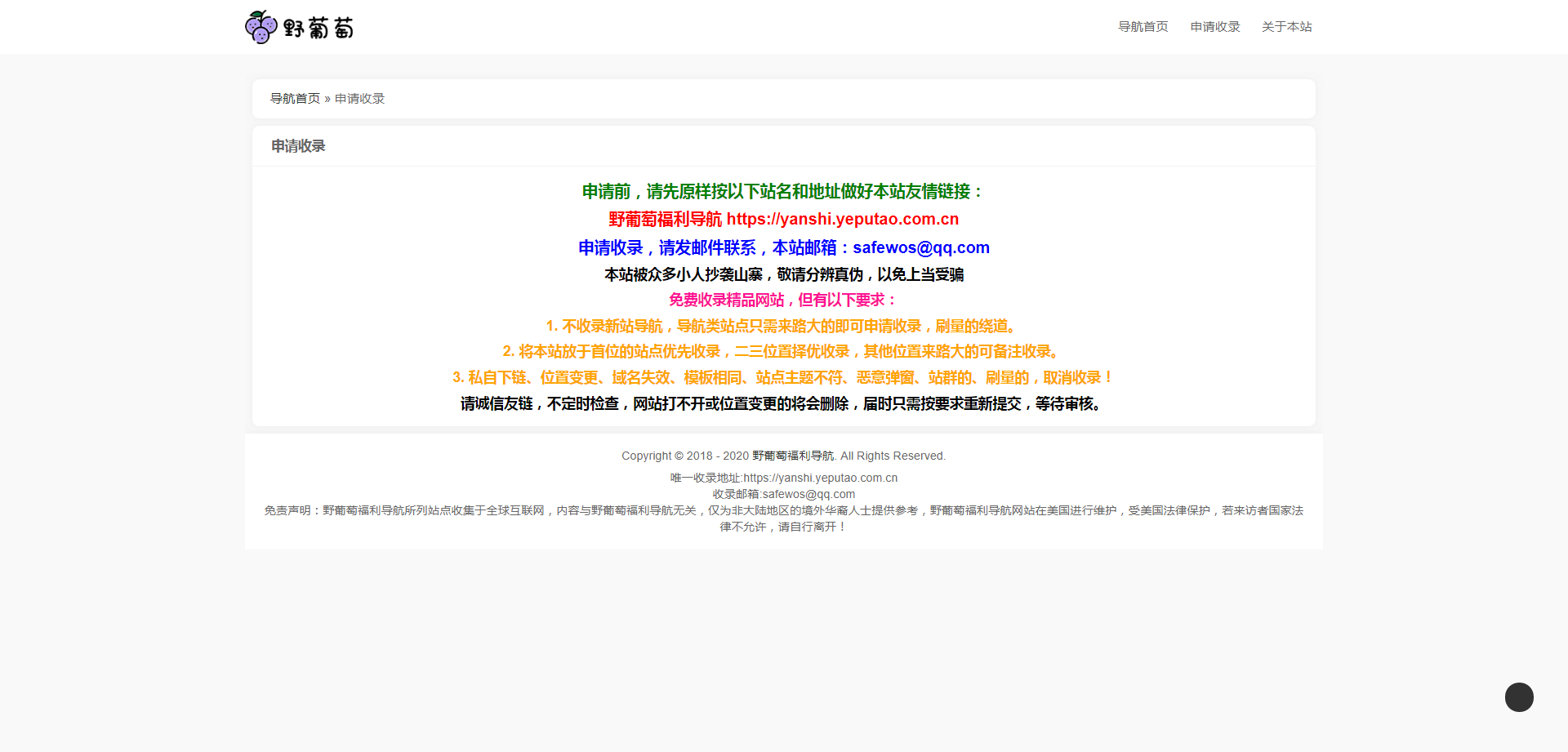
Task: Click blue email line safewos@qq.com
Action: click(x=783, y=247)
